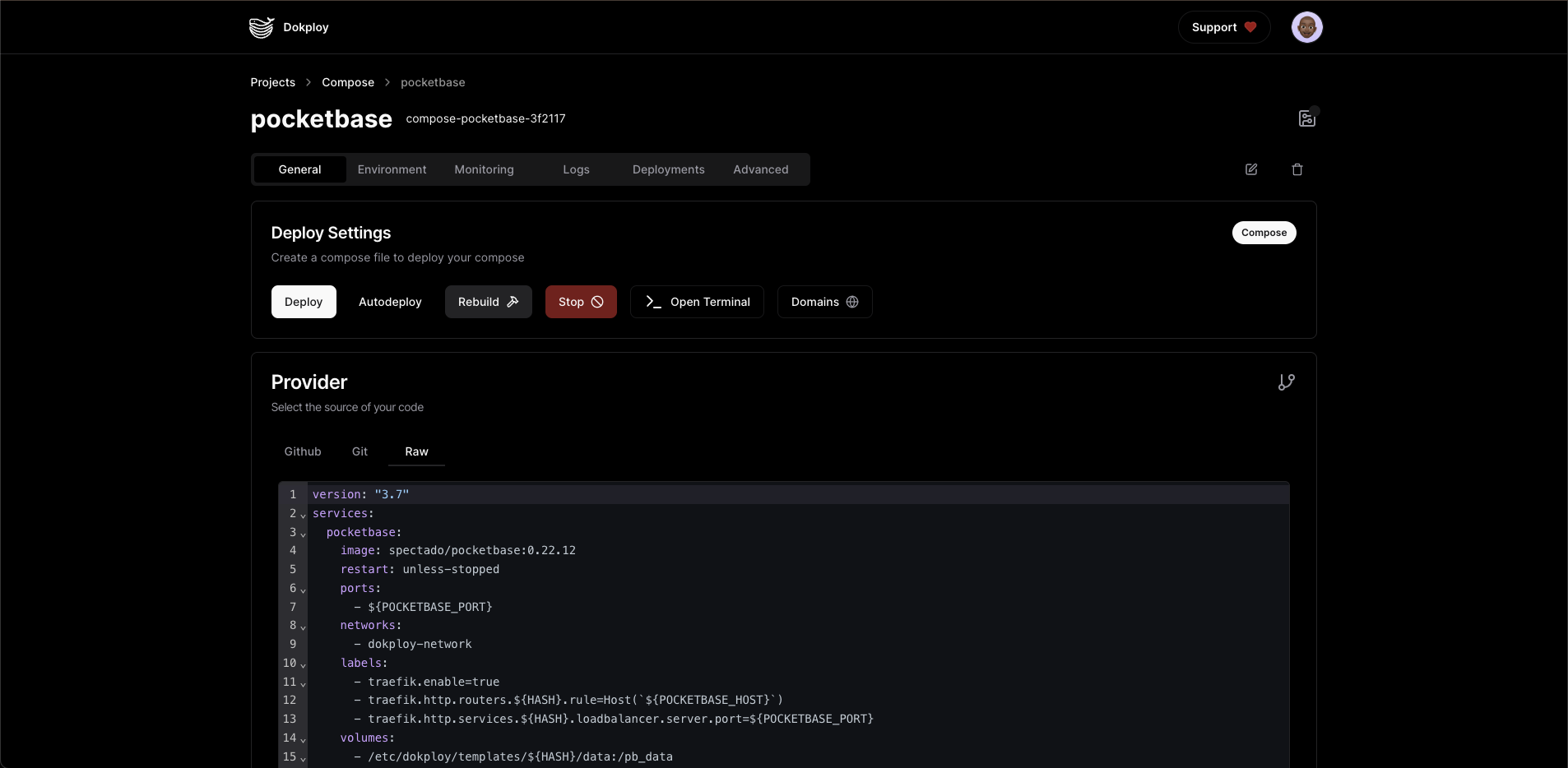Image resolution: width=1568 pixels, height=768 pixels.
Task: Open the compose settings icon beside title
Action: click(x=1306, y=118)
